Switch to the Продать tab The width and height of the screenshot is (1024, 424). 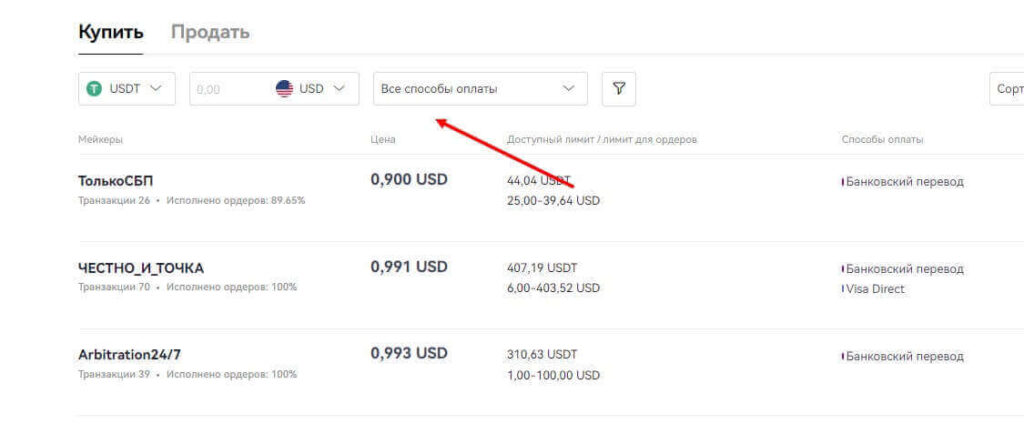tap(210, 33)
